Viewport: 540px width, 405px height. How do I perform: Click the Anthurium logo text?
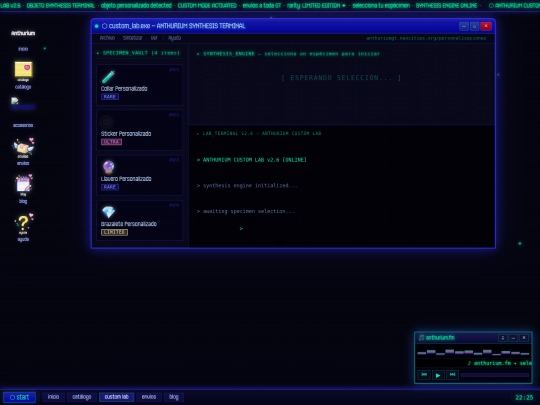[x=23, y=33]
